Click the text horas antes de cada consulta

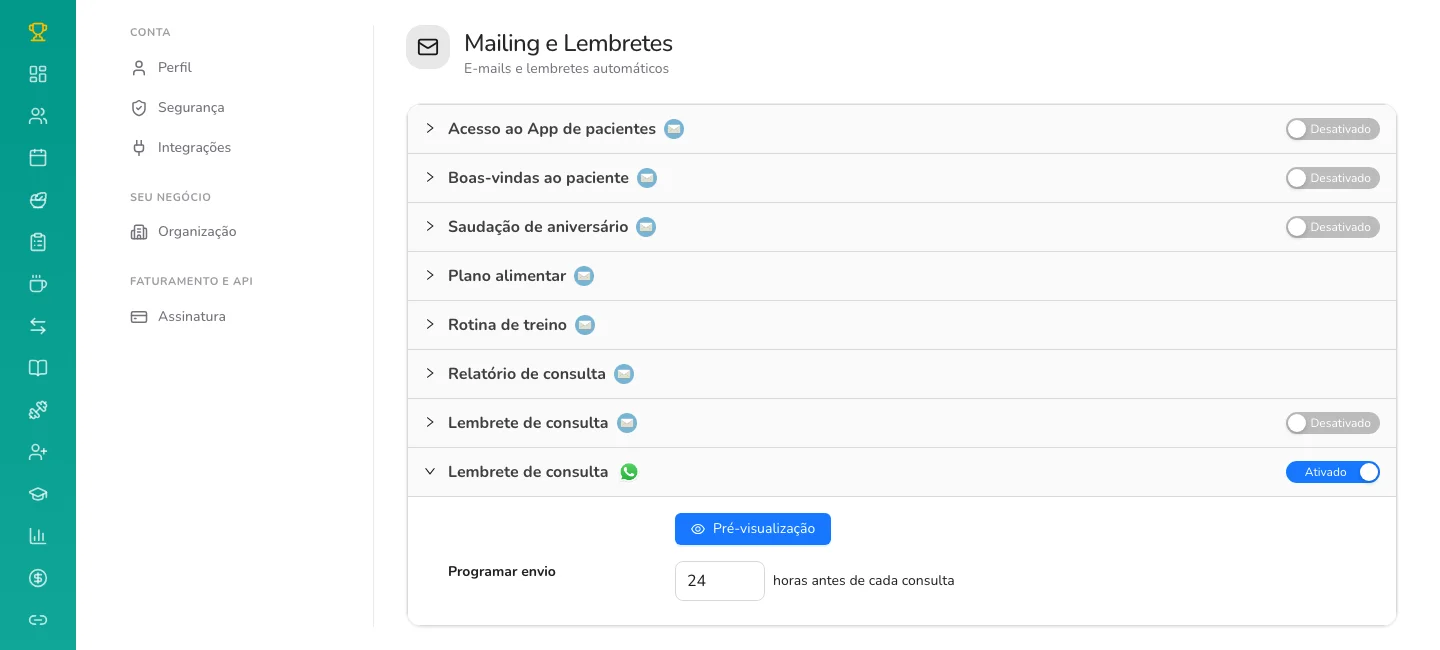click(x=864, y=581)
